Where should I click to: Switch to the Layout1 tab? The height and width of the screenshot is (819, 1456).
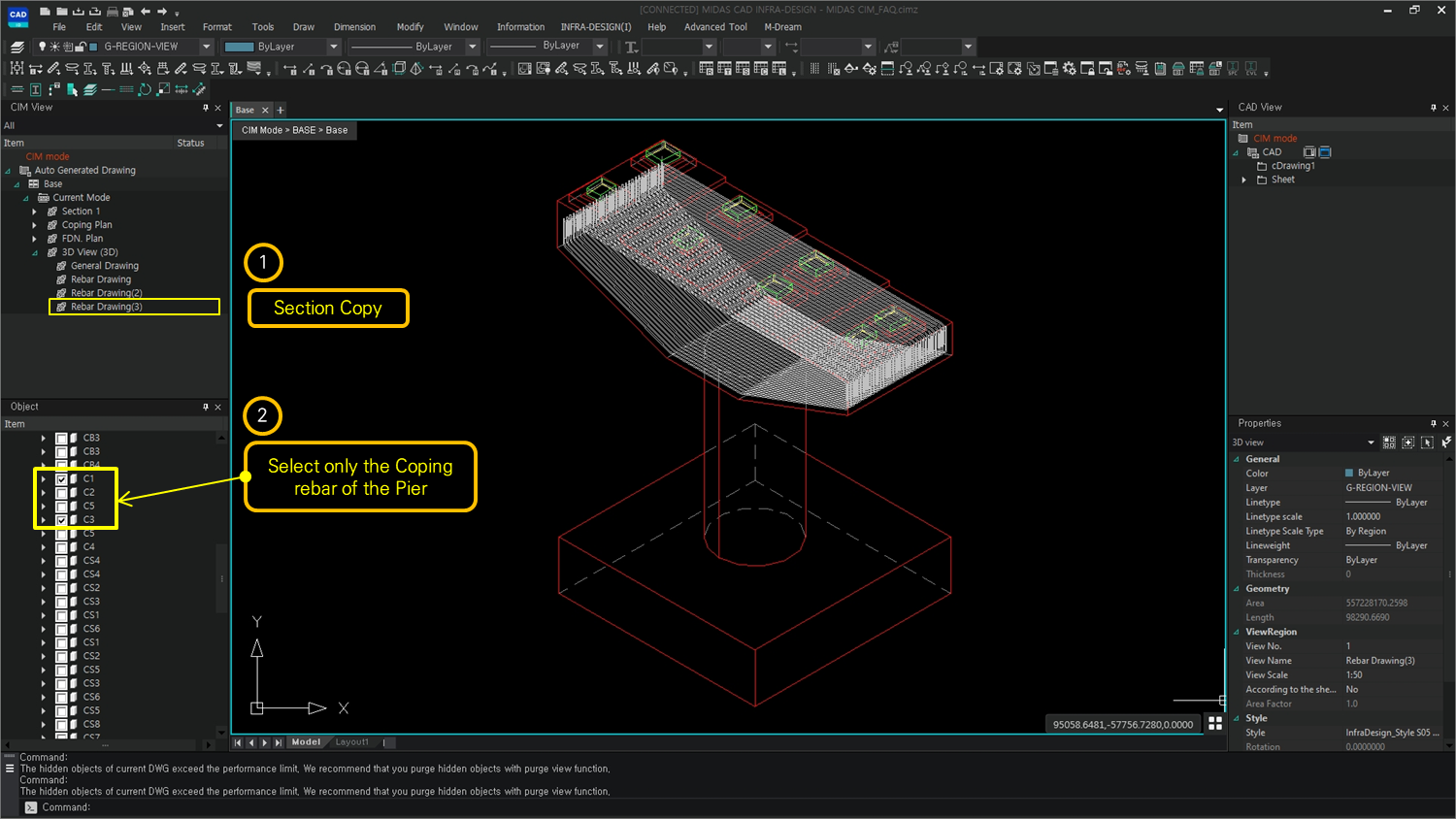click(351, 741)
